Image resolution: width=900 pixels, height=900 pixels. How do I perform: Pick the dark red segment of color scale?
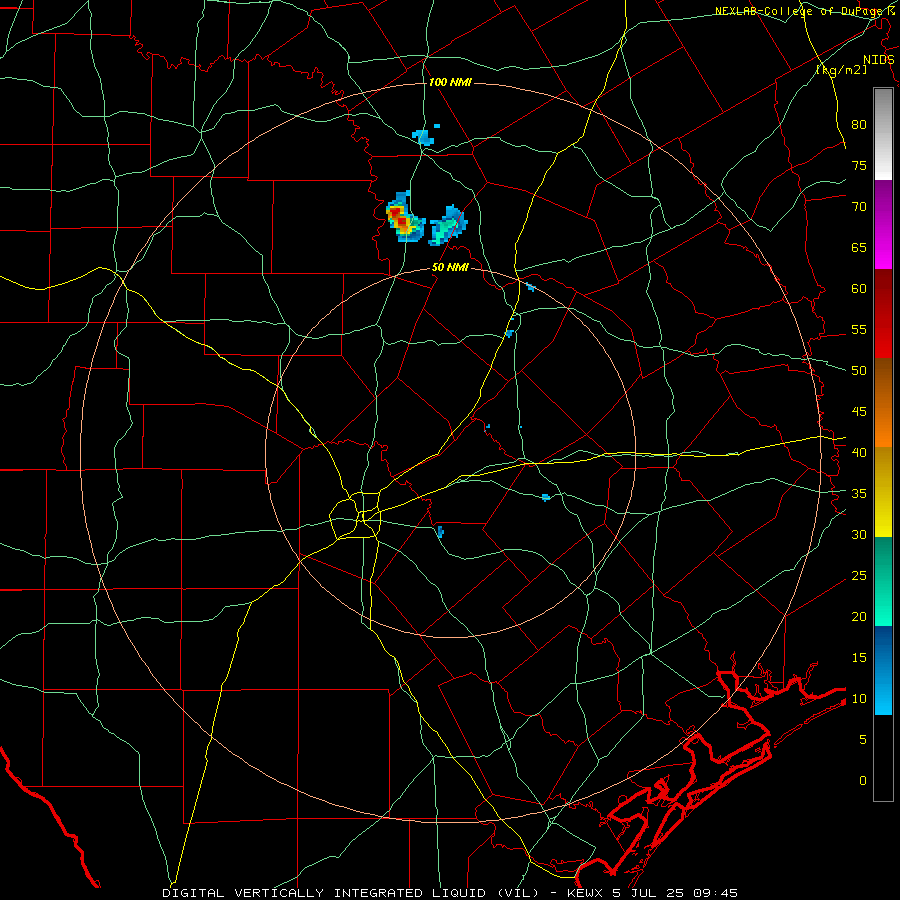pos(883,313)
